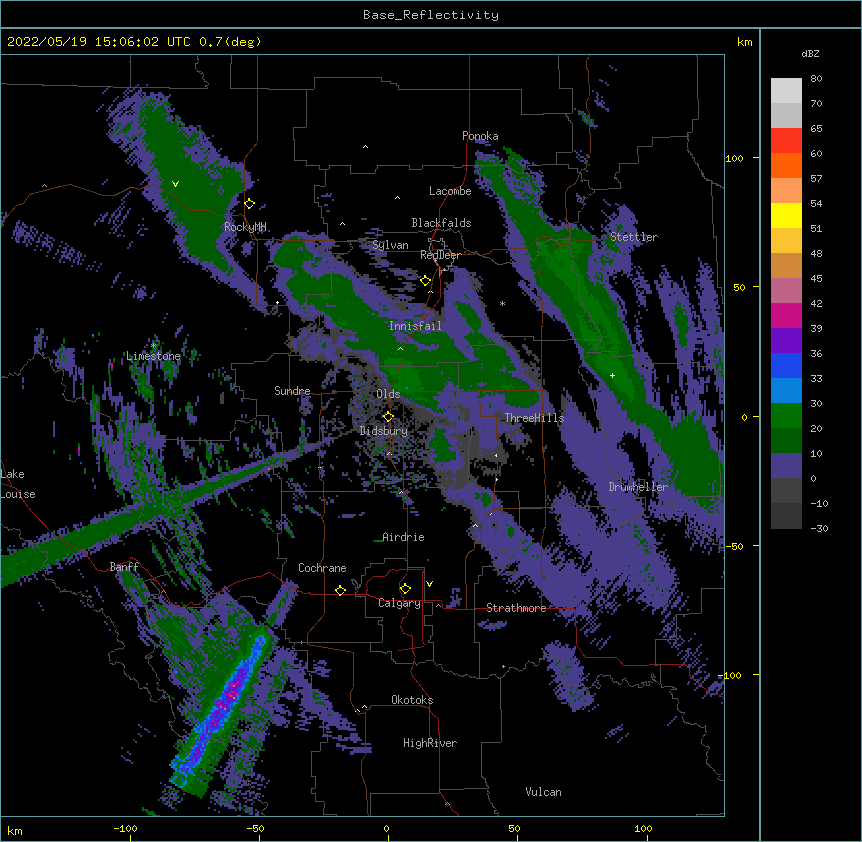Select the lightest gray 80–70 dBZ legend band
This screenshot has width=862, height=842.
pos(786,91)
